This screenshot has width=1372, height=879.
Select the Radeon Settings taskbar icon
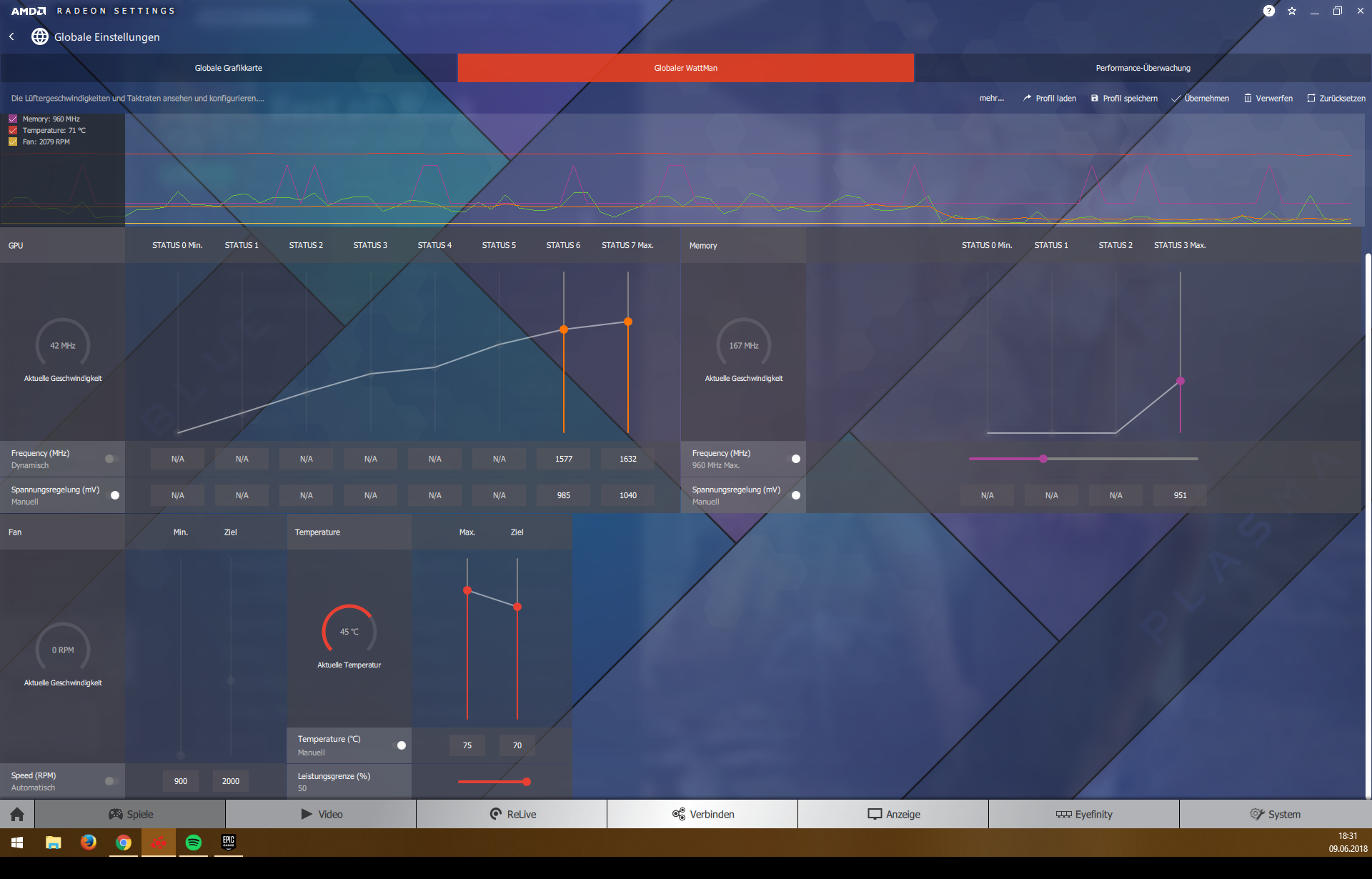(x=159, y=843)
